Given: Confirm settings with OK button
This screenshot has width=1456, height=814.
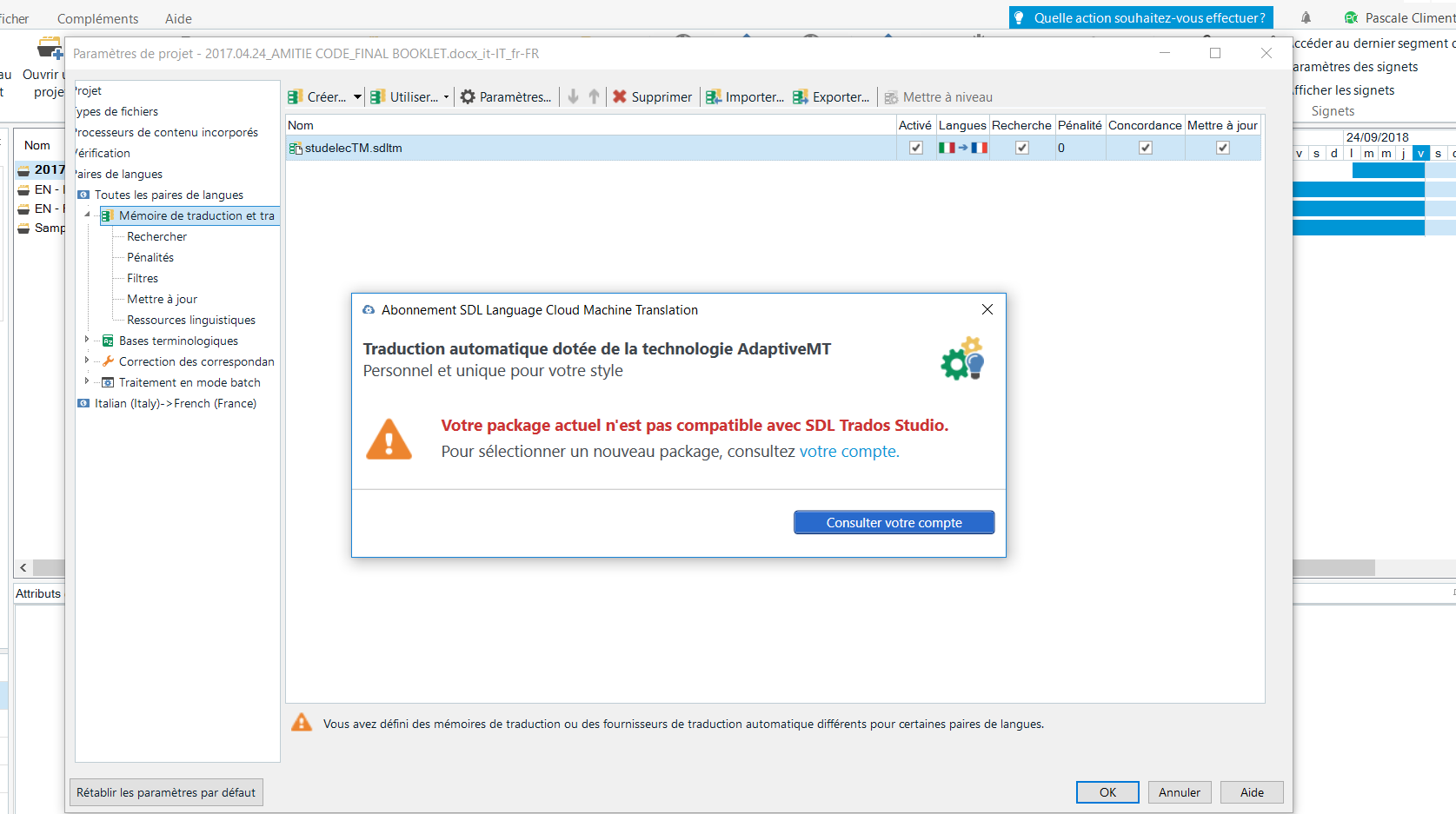Looking at the screenshot, I should click(1107, 792).
